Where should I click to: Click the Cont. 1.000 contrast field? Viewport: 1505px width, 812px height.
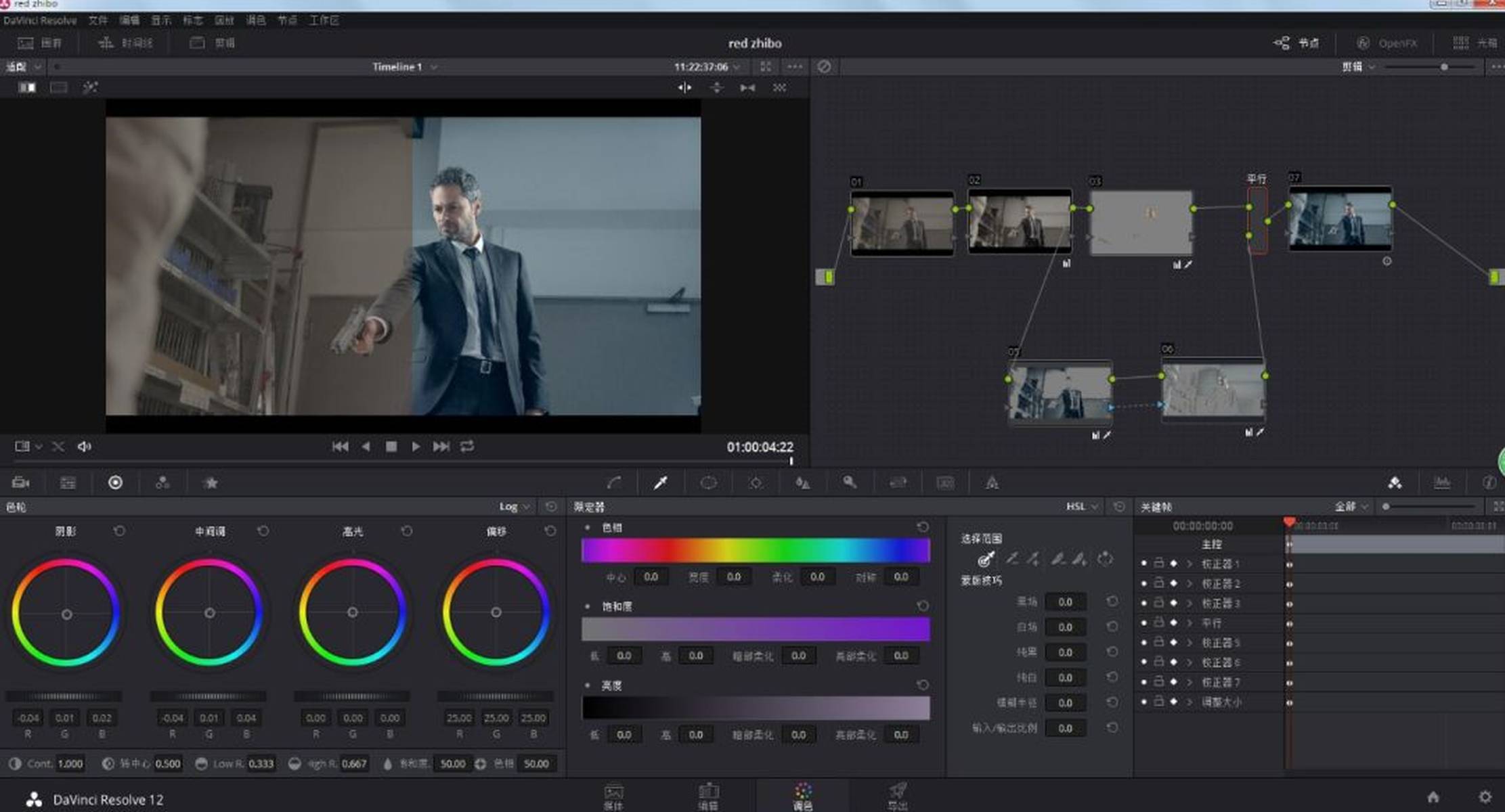tap(70, 763)
